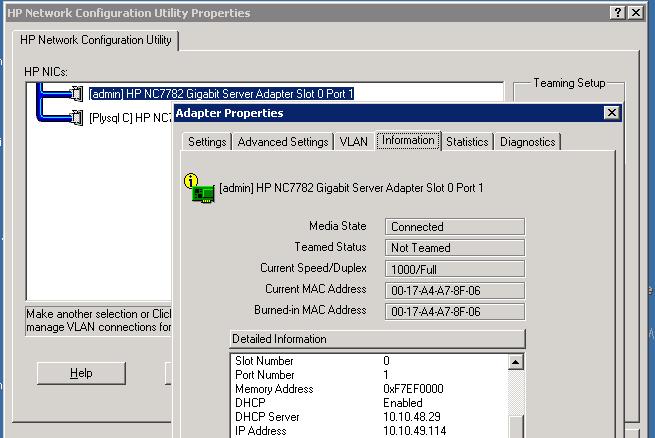
Task: Click the Current MAC Address value field
Action: tap(455, 291)
